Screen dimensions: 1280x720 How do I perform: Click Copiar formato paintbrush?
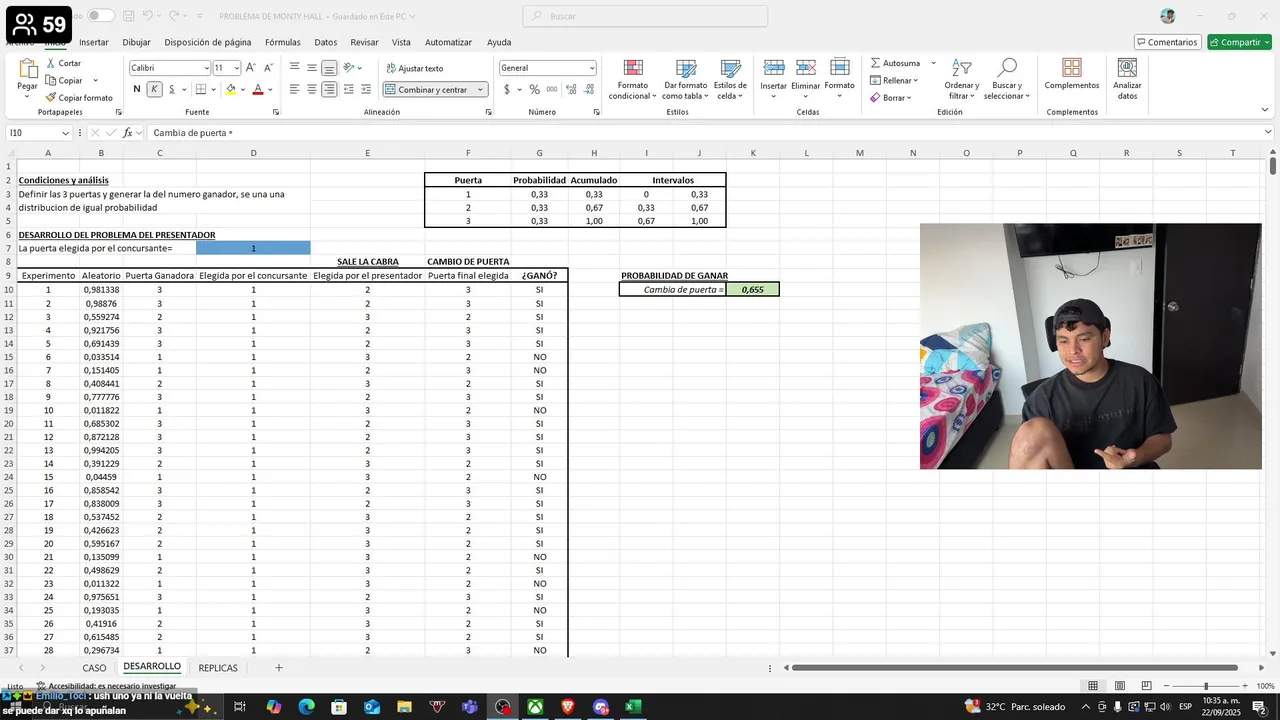tap(79, 98)
